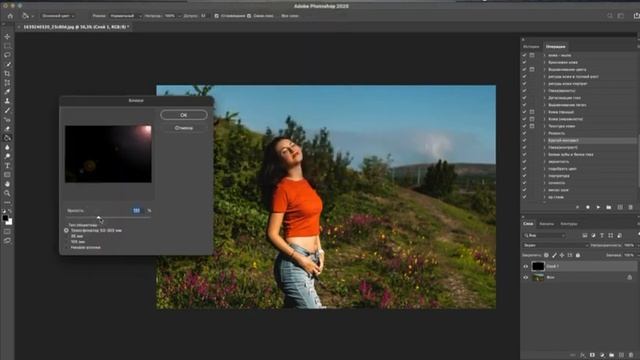
Task: Select the Lasso tool
Action: (7, 55)
